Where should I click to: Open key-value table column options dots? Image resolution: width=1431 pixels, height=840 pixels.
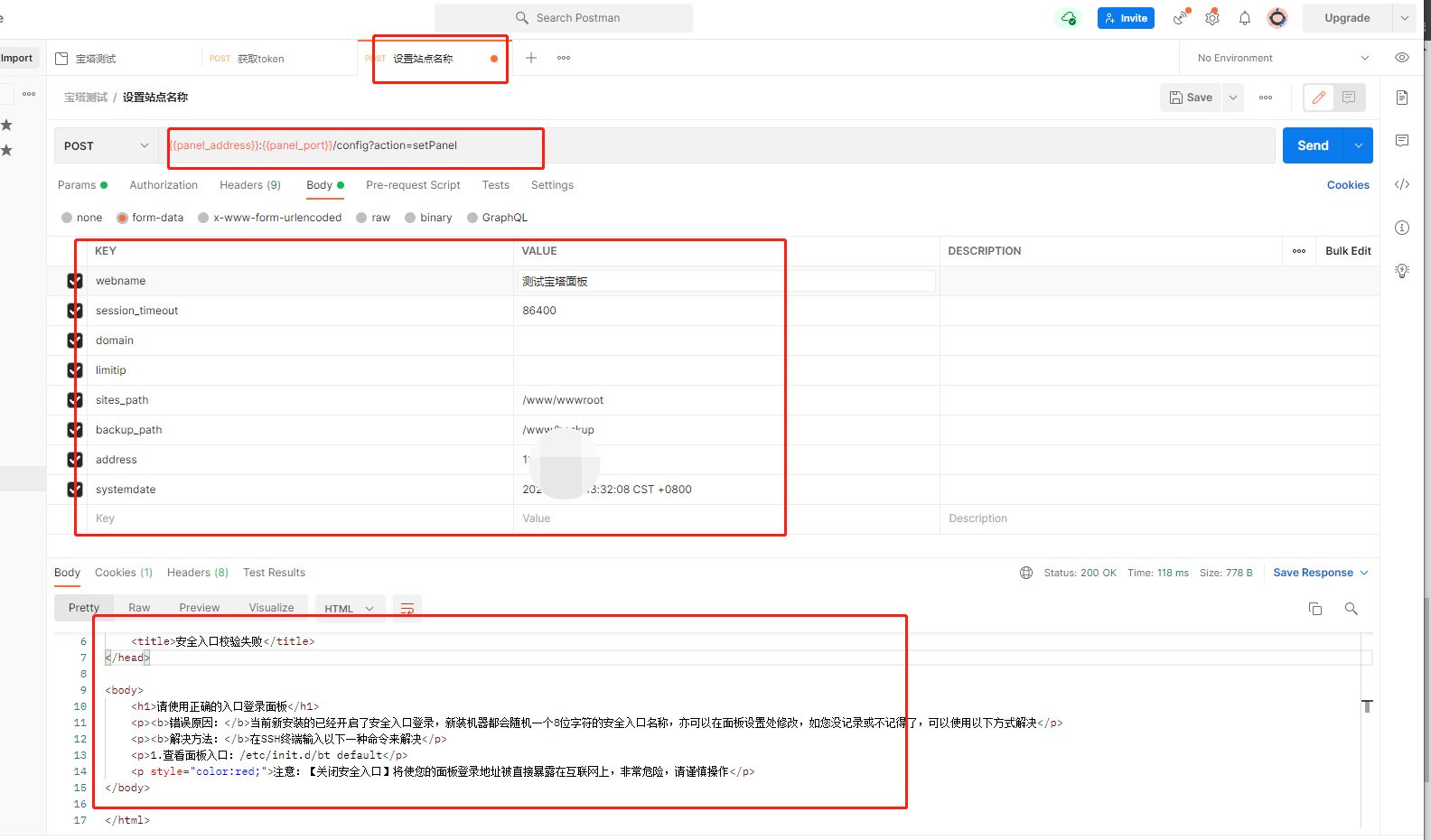coord(1299,251)
